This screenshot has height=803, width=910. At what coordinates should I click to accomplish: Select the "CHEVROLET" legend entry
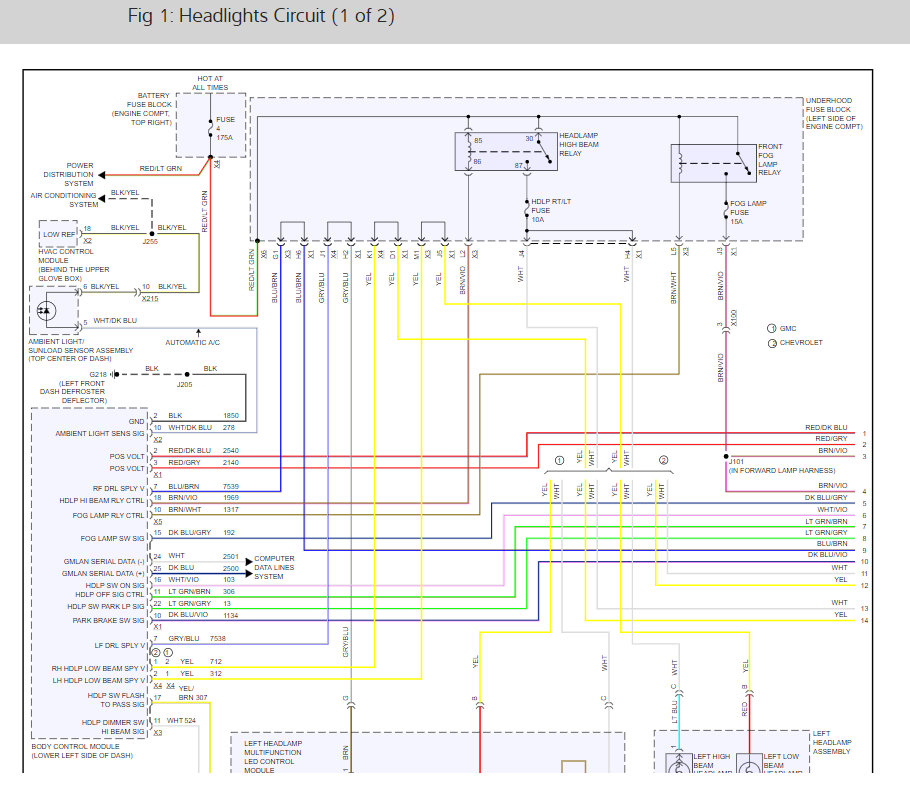point(795,343)
